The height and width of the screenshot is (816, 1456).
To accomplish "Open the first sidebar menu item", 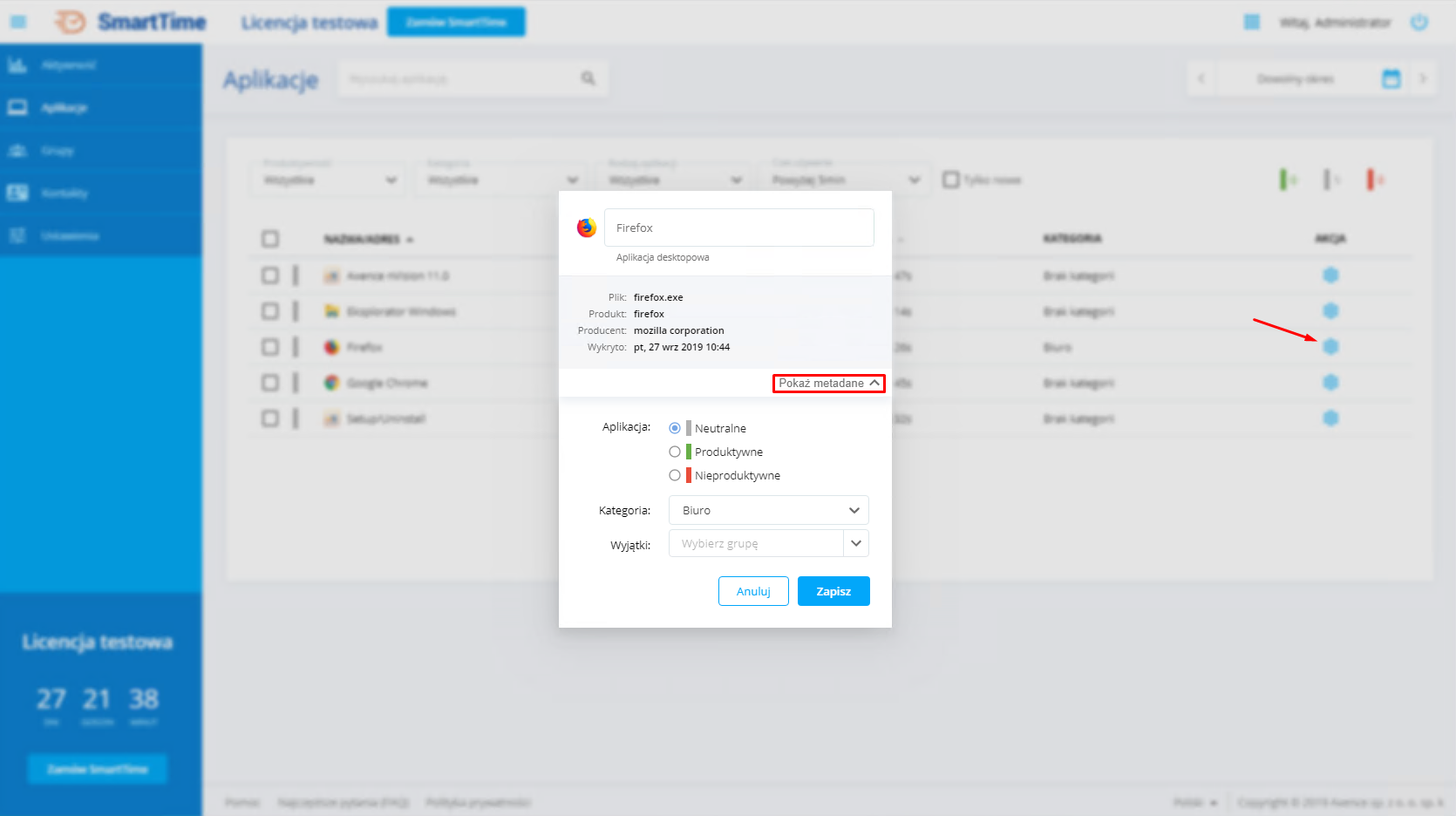I will [67, 65].
